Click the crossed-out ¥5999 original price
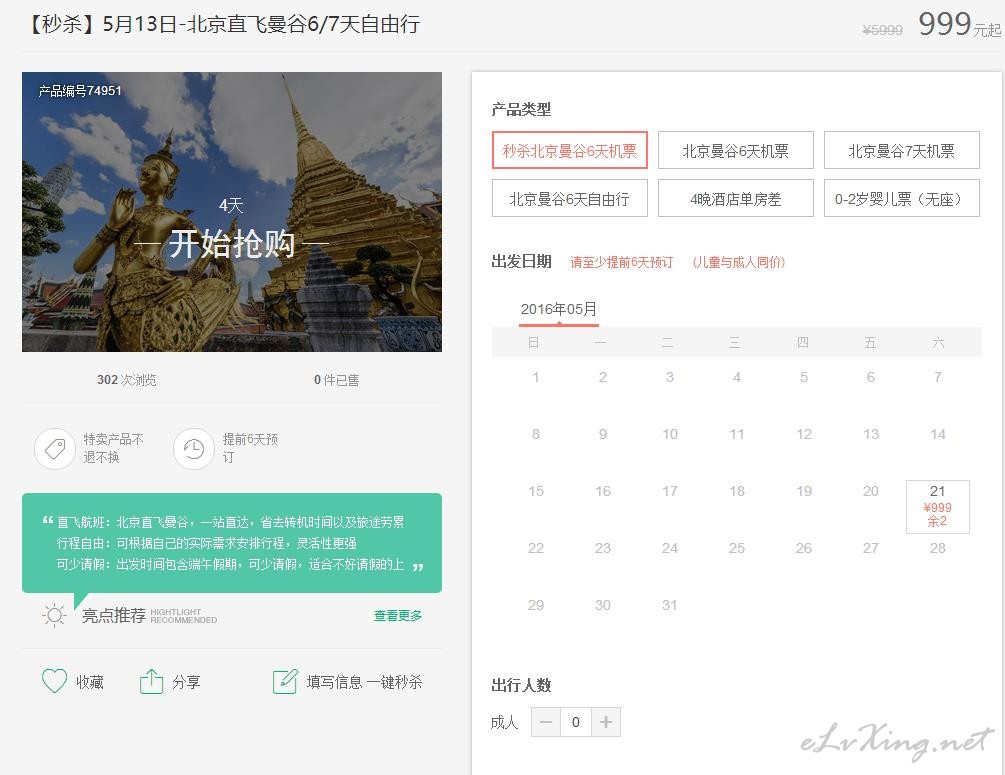 tap(883, 30)
